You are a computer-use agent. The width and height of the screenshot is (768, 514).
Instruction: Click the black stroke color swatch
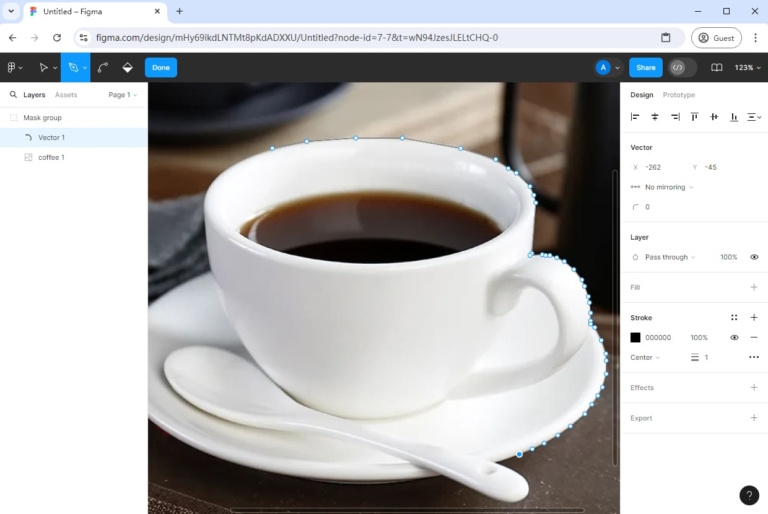635,338
